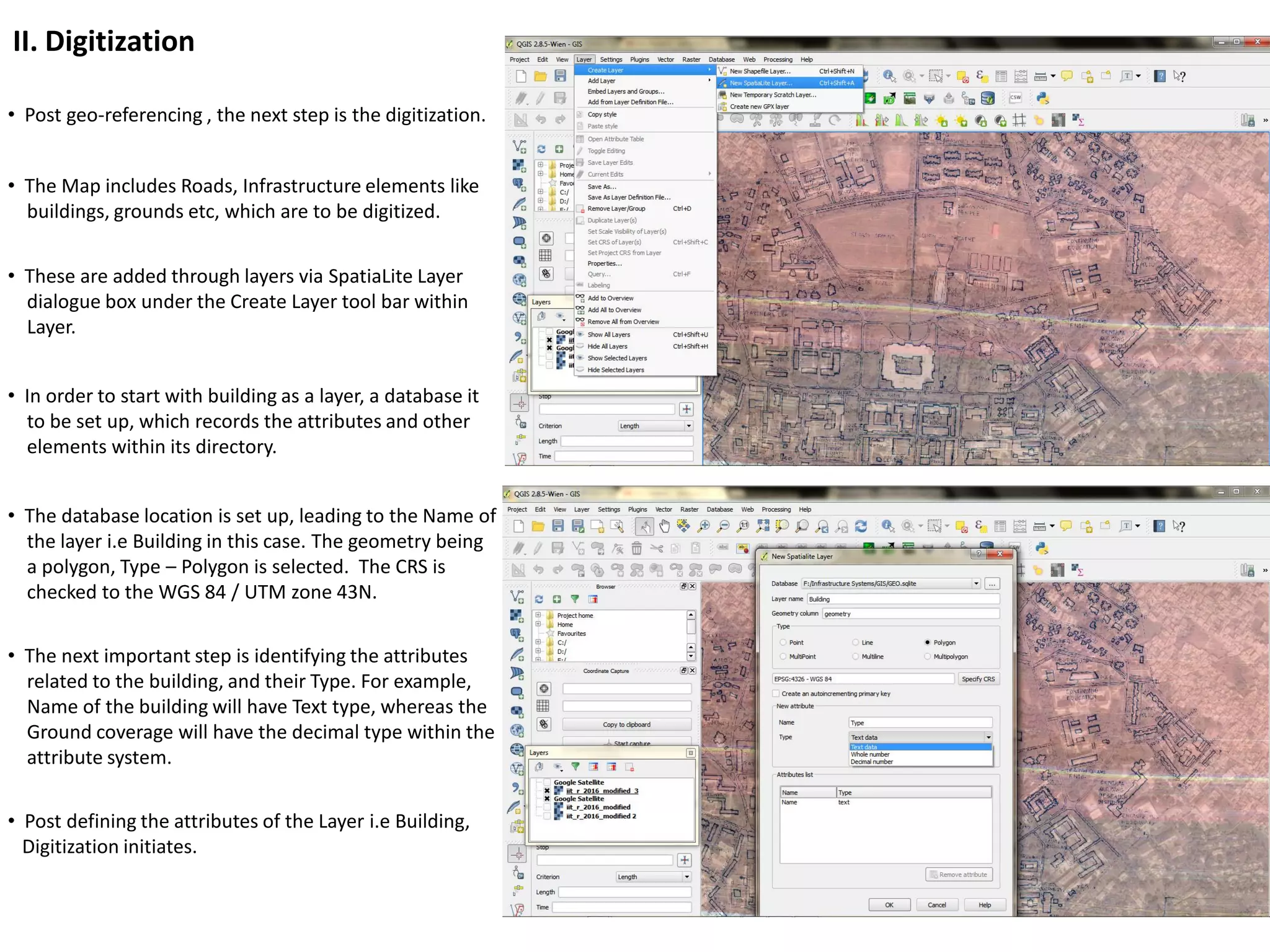Select Polygon geometry type radio button

point(928,643)
